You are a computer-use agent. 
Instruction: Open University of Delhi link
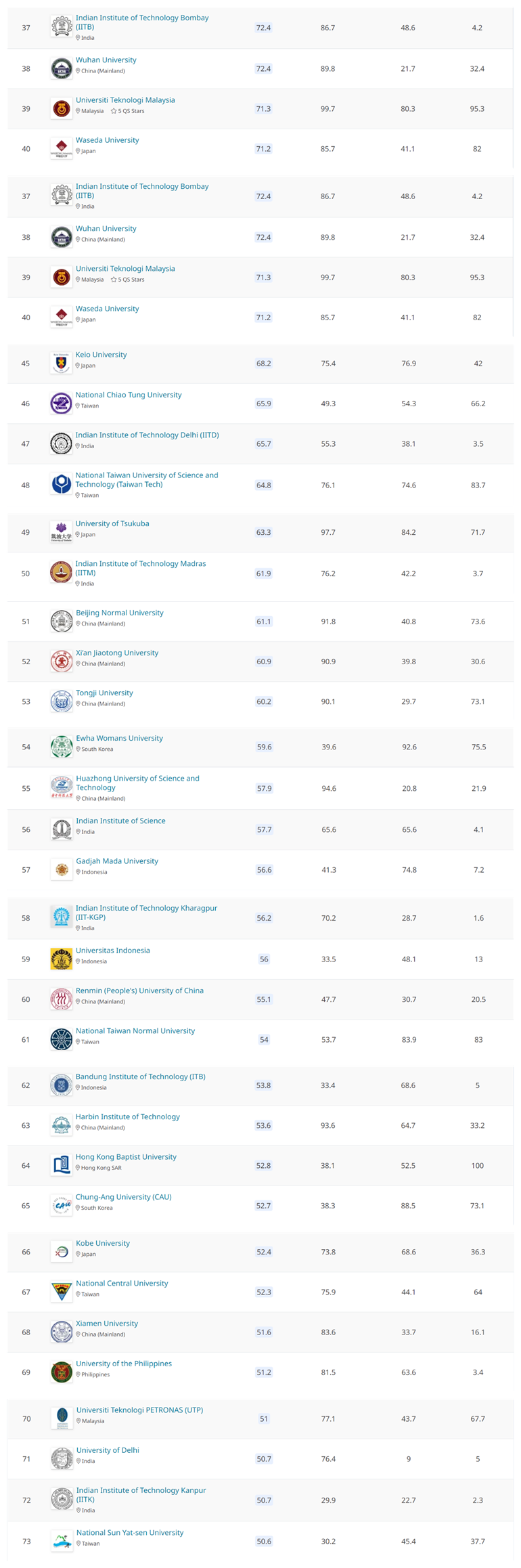click(x=108, y=1450)
